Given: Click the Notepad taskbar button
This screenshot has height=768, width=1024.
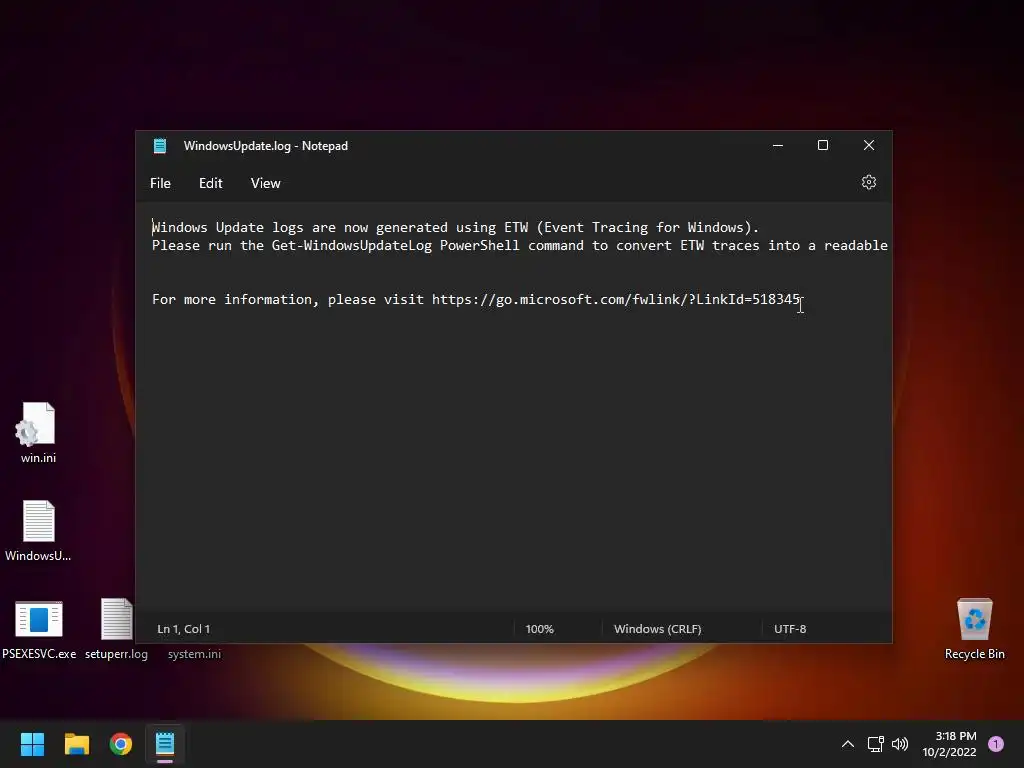Looking at the screenshot, I should point(165,744).
